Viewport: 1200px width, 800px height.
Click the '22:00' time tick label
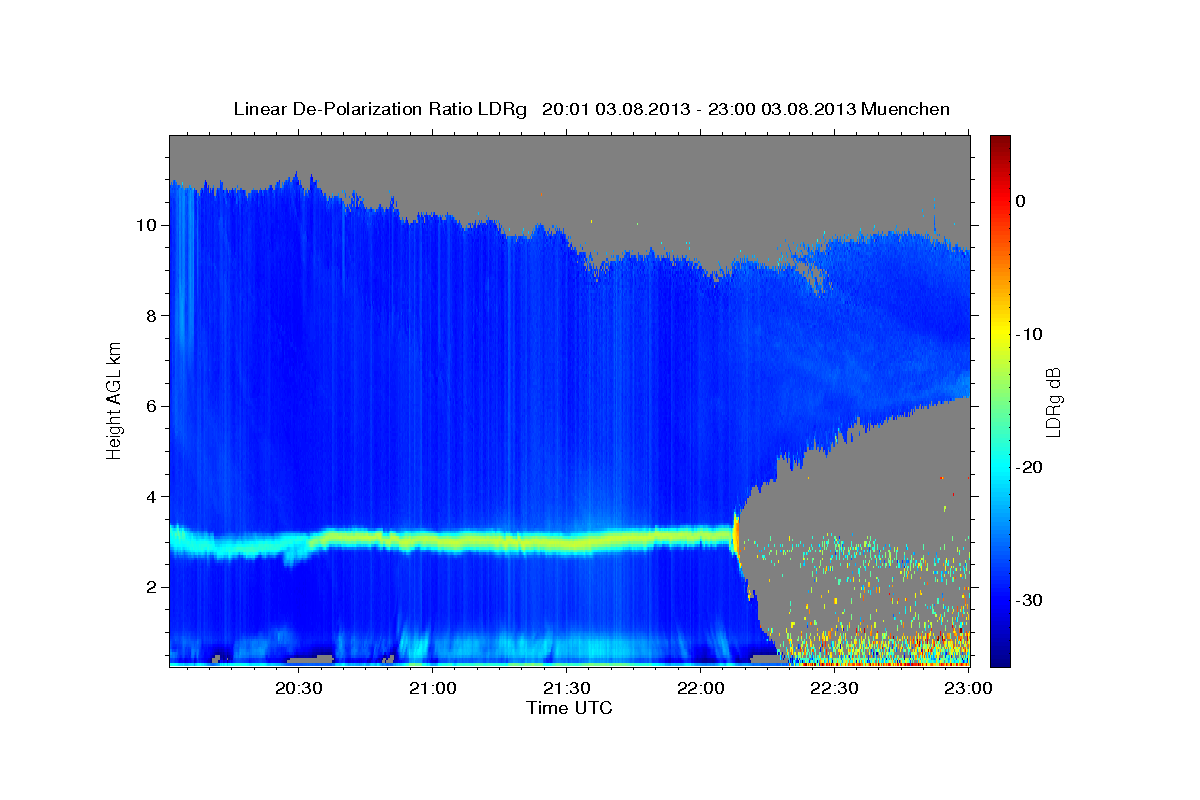[x=700, y=689]
